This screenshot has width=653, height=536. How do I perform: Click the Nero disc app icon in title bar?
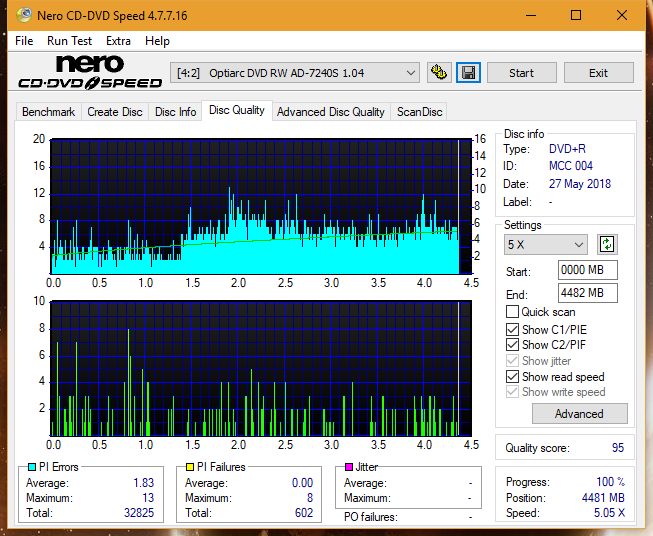coord(24,15)
